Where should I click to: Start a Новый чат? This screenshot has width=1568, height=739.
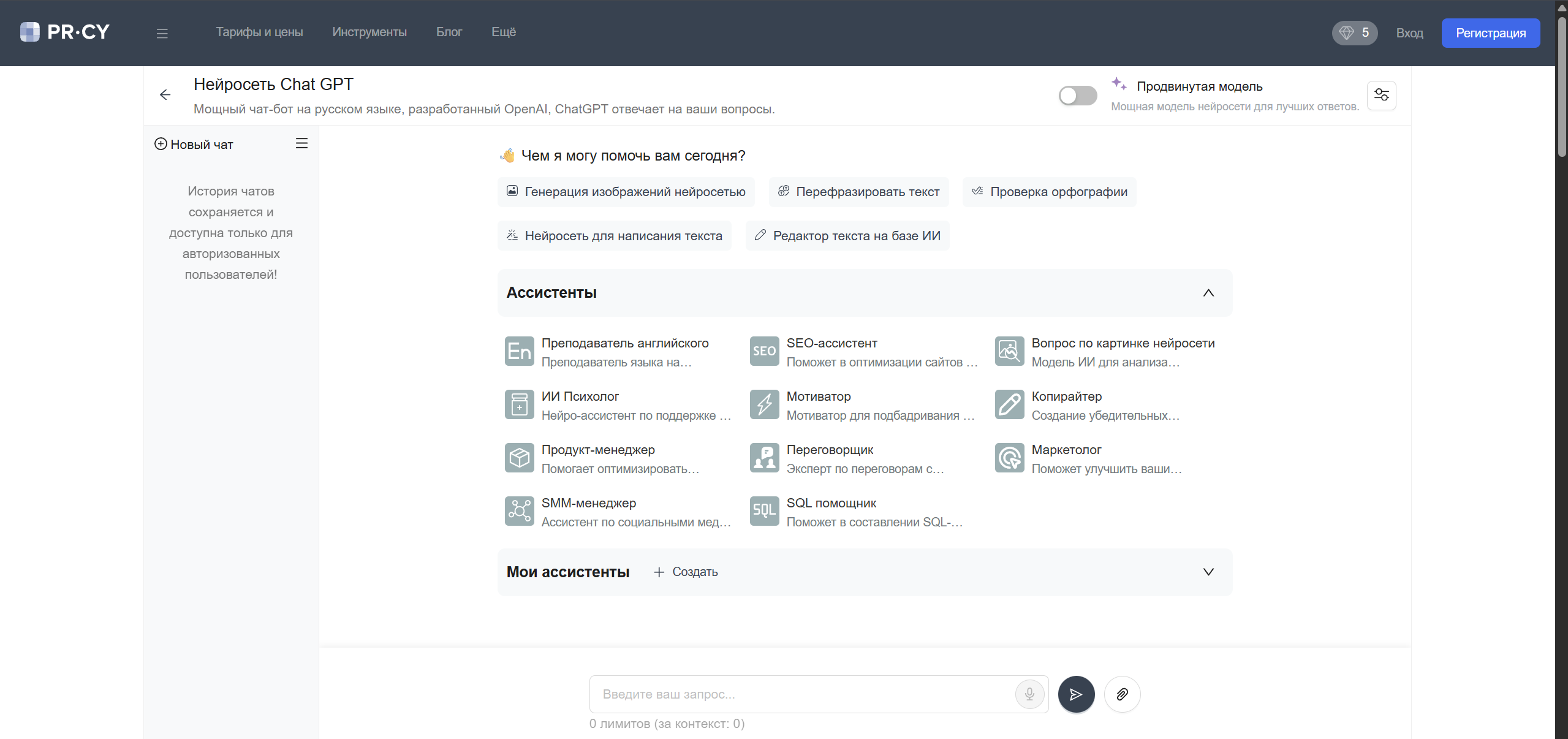[x=194, y=144]
